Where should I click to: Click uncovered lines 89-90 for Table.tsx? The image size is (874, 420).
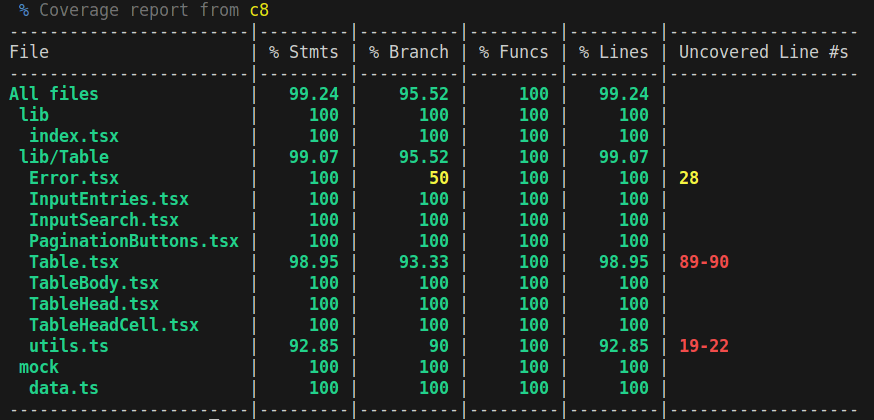(x=704, y=262)
